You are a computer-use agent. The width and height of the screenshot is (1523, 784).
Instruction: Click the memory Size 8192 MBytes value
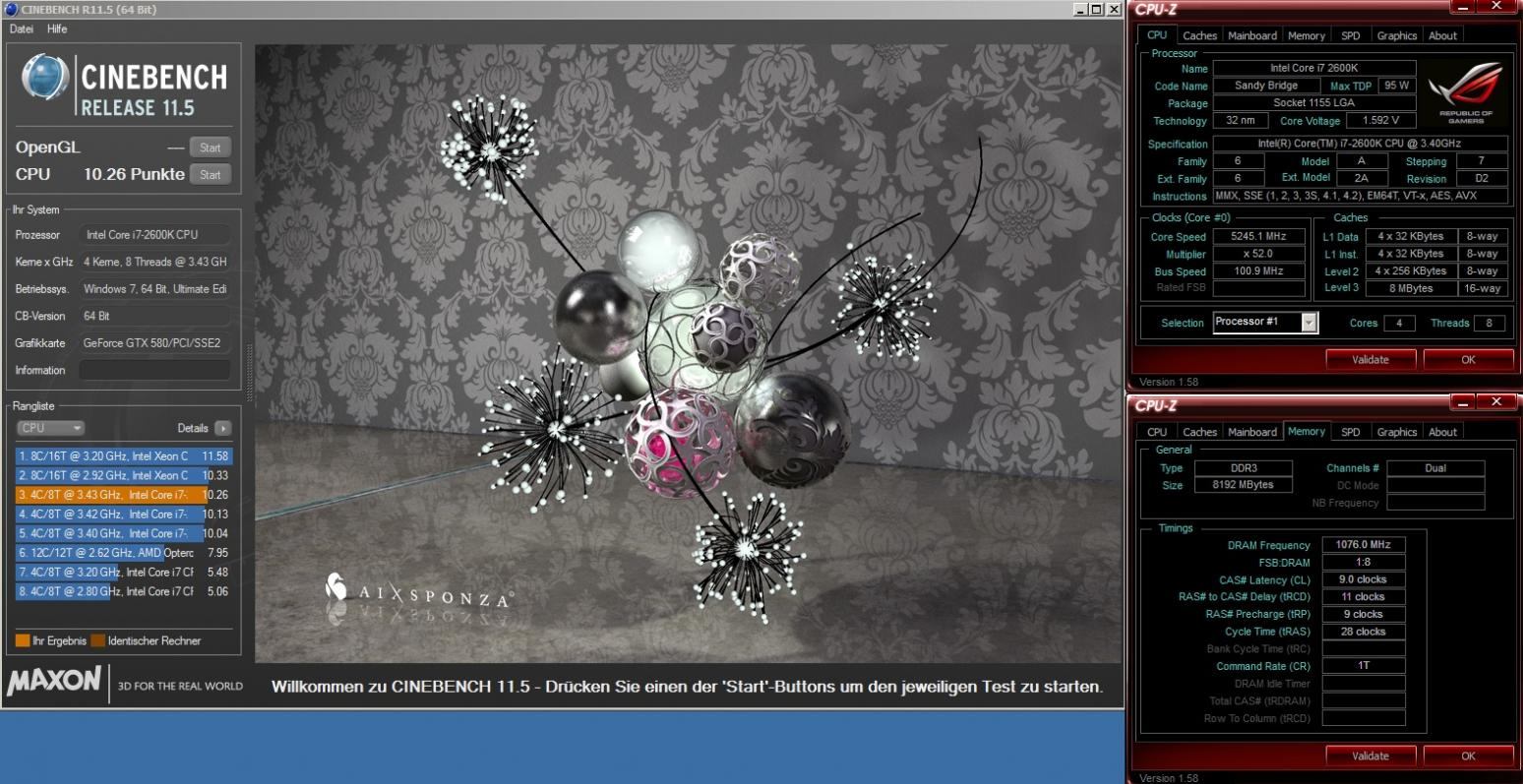tap(1244, 485)
